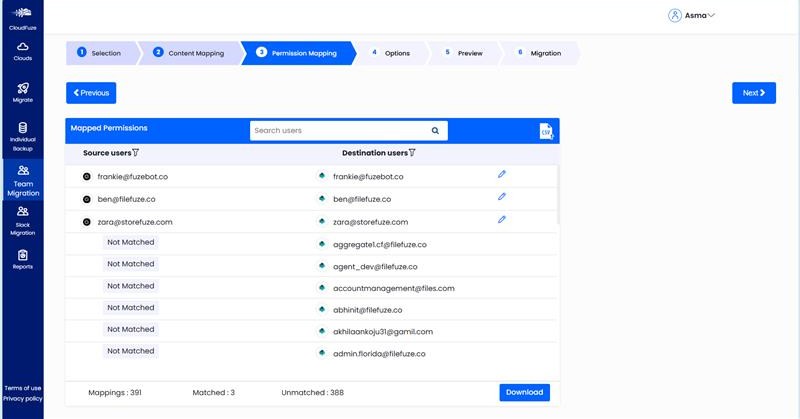The width and height of the screenshot is (800, 419).
Task: Click the CloudFuze logo
Action: click(x=22, y=17)
